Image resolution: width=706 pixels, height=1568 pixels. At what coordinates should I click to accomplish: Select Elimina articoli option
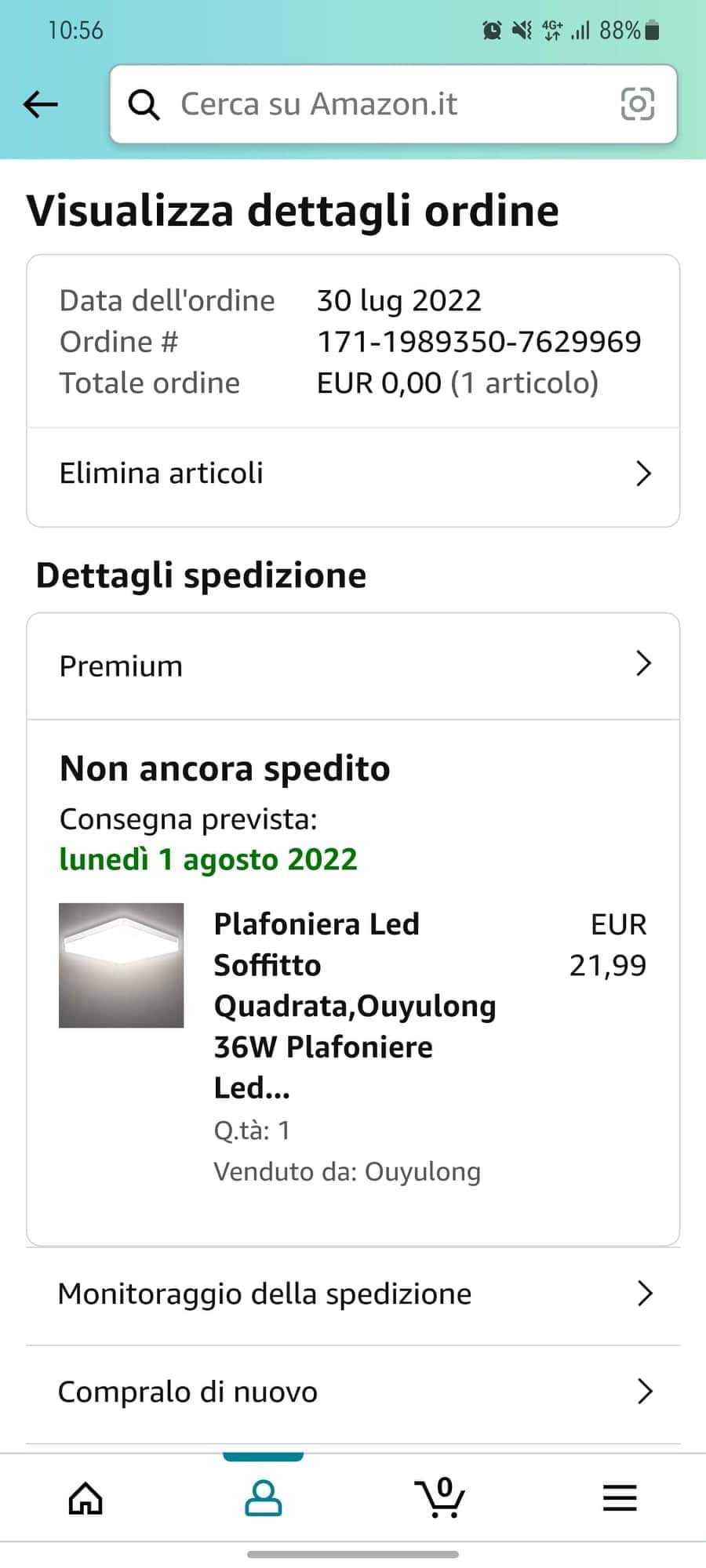[162, 474]
